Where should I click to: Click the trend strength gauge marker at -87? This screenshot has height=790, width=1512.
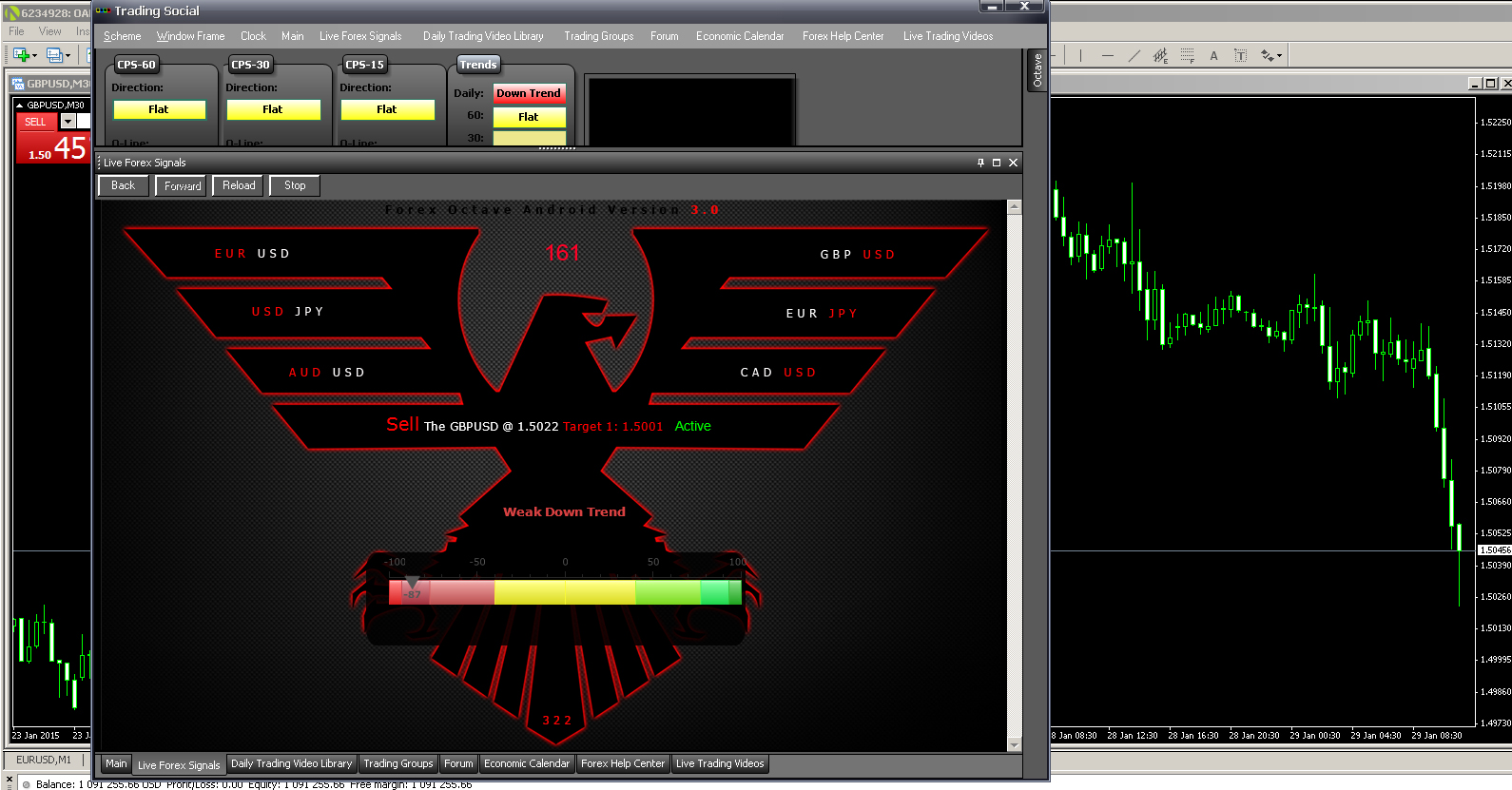[x=412, y=583]
